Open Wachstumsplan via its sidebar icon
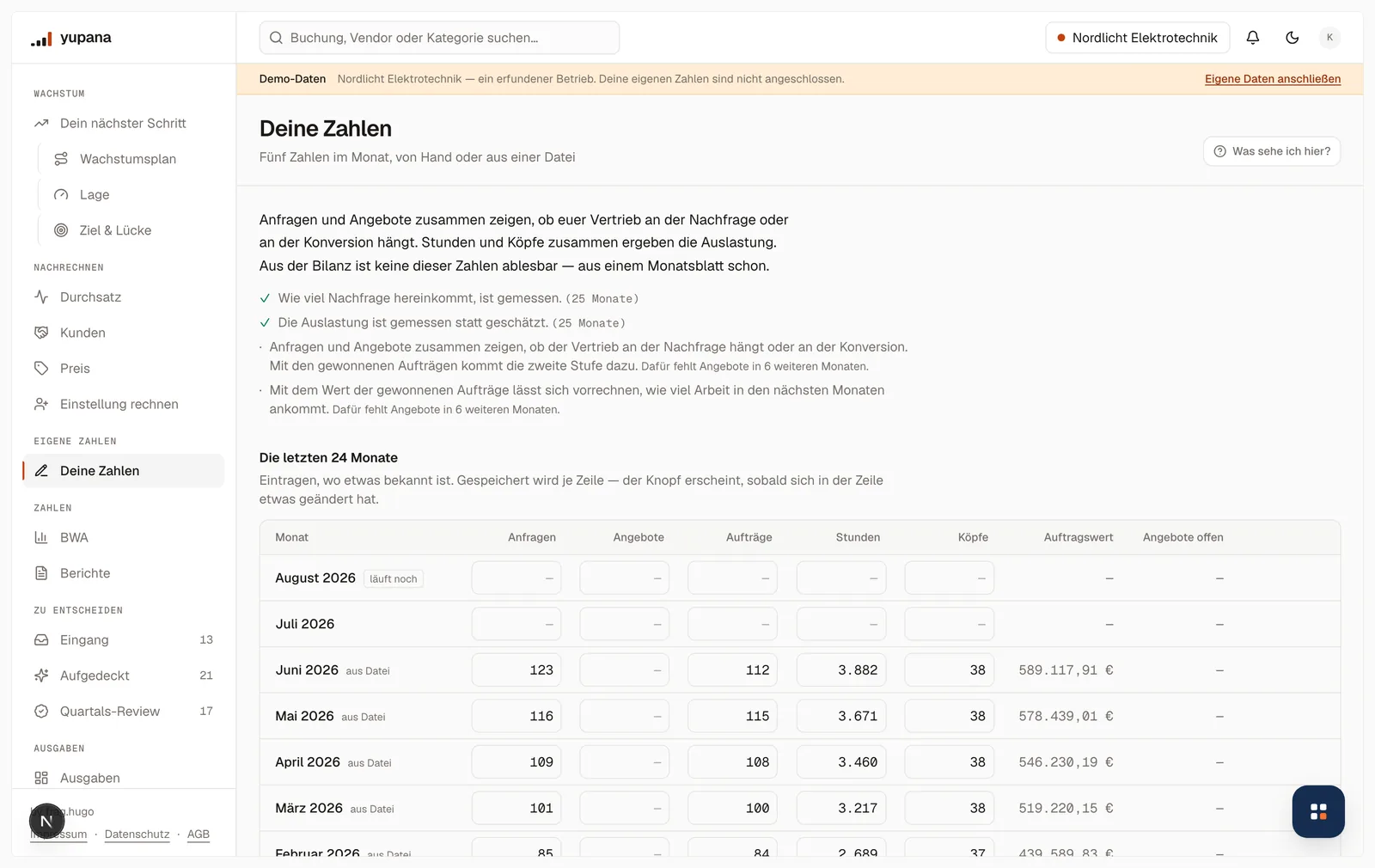 (61, 159)
